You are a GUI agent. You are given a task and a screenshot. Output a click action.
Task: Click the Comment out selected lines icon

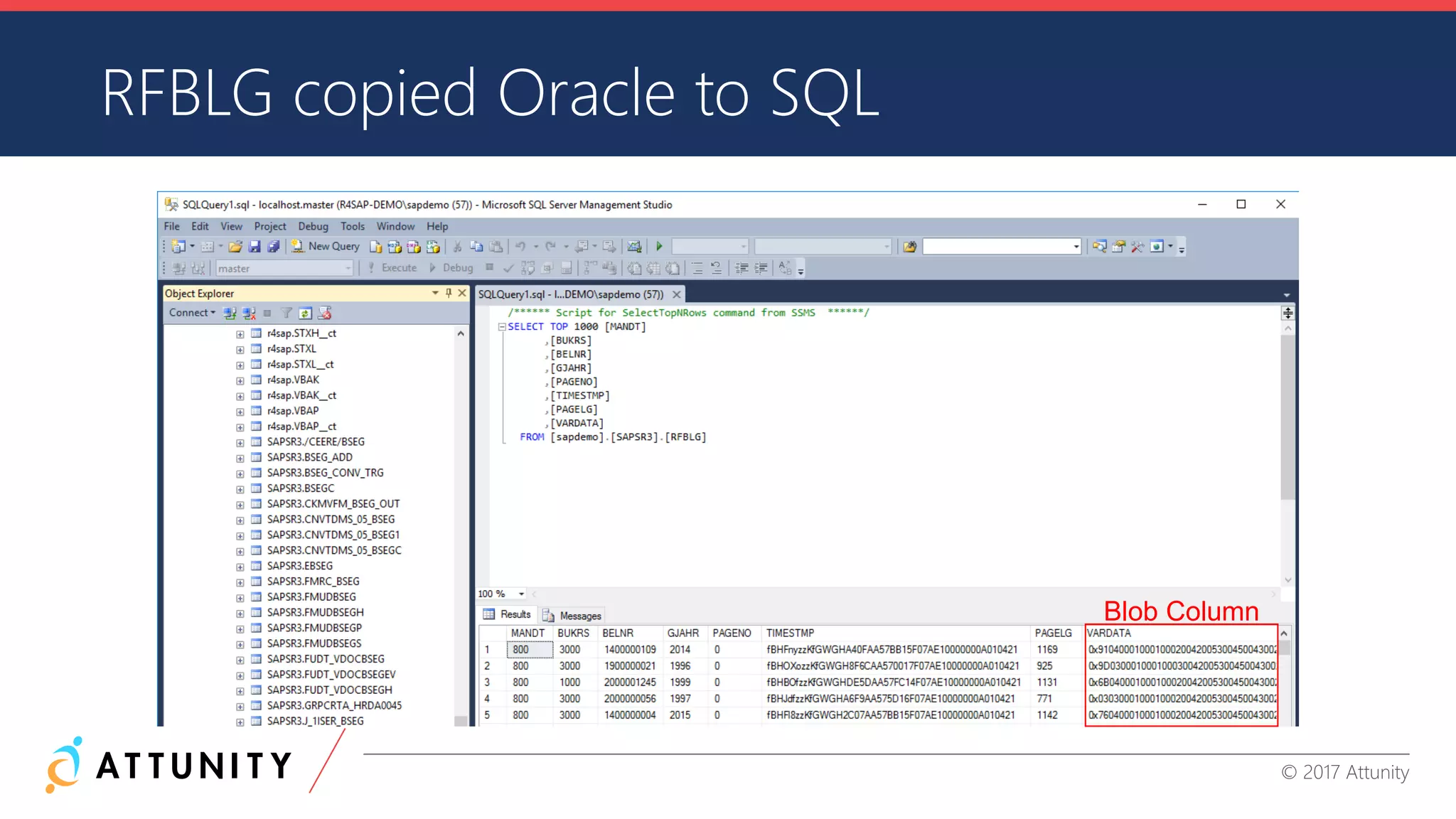(x=697, y=268)
